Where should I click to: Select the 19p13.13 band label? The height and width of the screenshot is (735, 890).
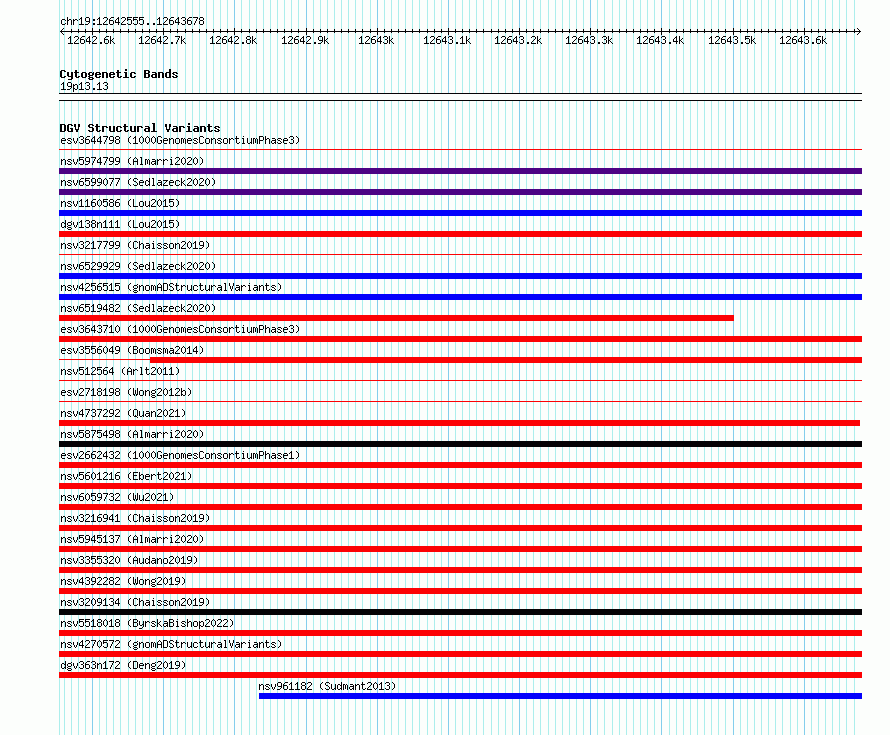pos(84,86)
